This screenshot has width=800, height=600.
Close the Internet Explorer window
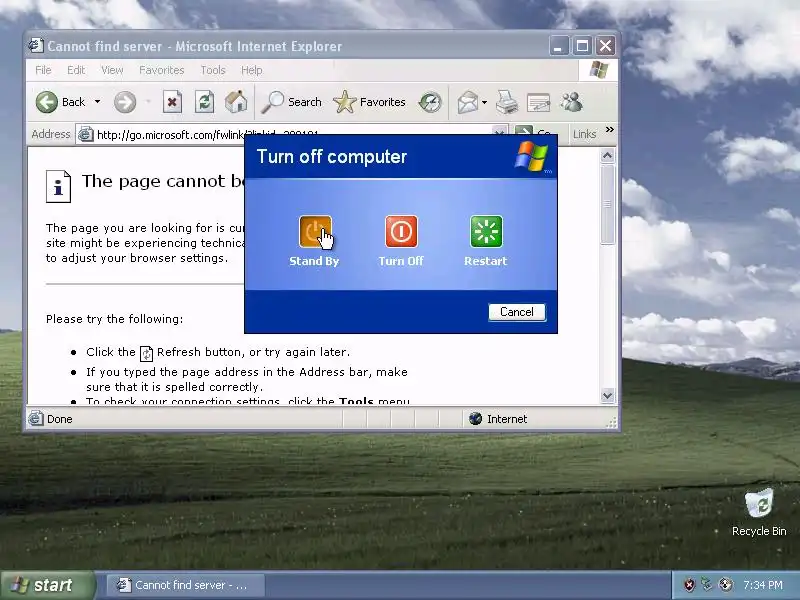pos(606,46)
